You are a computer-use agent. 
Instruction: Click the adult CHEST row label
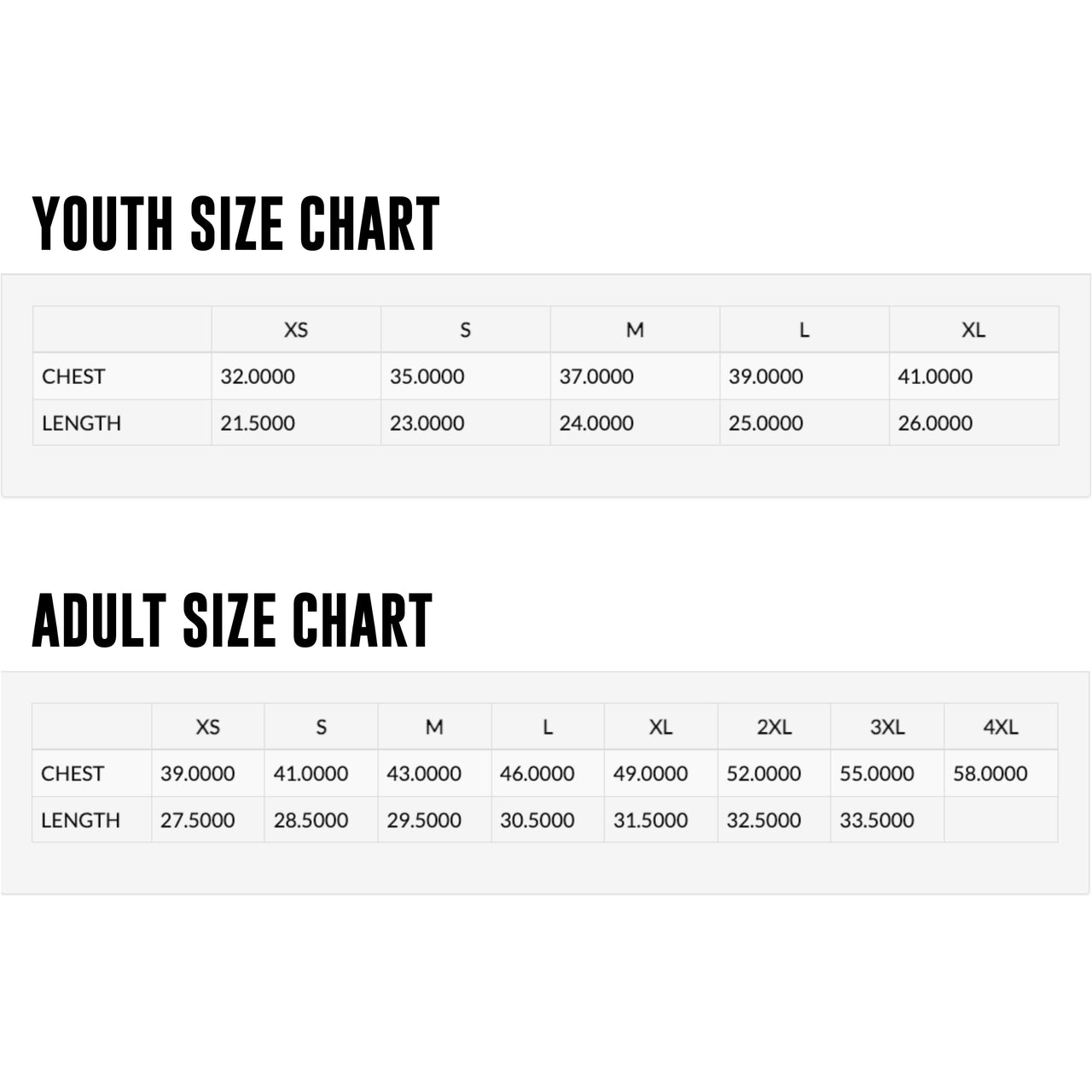click(x=73, y=774)
